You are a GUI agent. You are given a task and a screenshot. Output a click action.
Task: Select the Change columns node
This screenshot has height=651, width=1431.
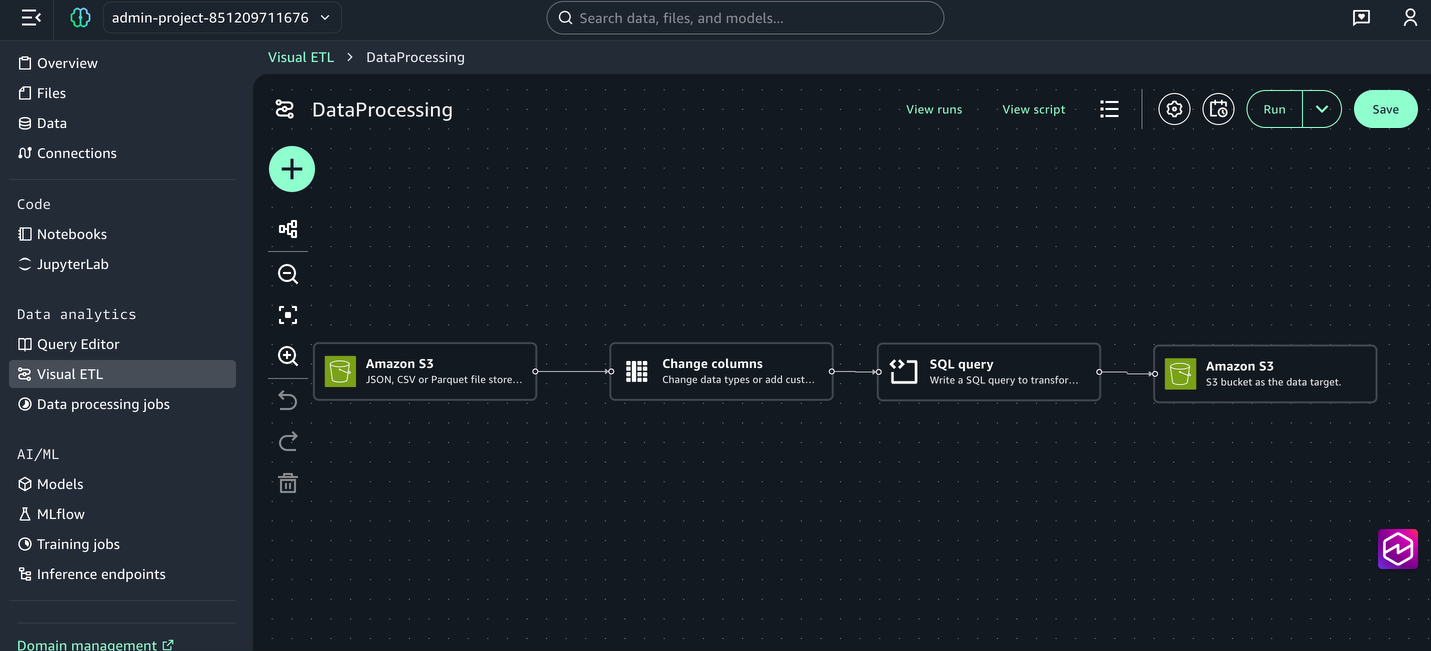pyautogui.click(x=721, y=372)
